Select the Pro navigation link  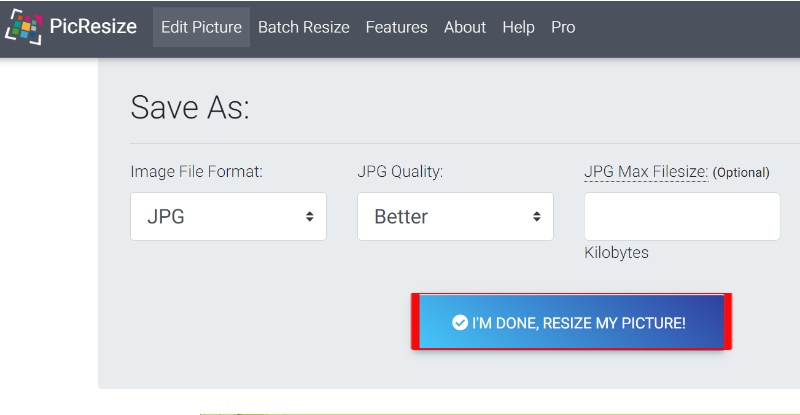563,27
